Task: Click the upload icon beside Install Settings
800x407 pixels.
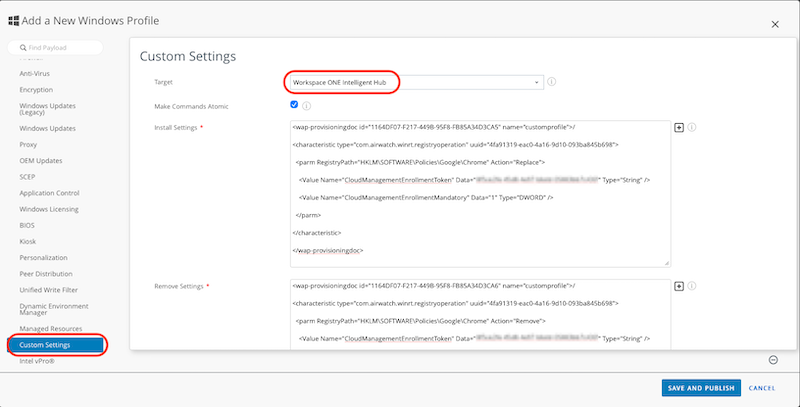Action: (x=679, y=128)
